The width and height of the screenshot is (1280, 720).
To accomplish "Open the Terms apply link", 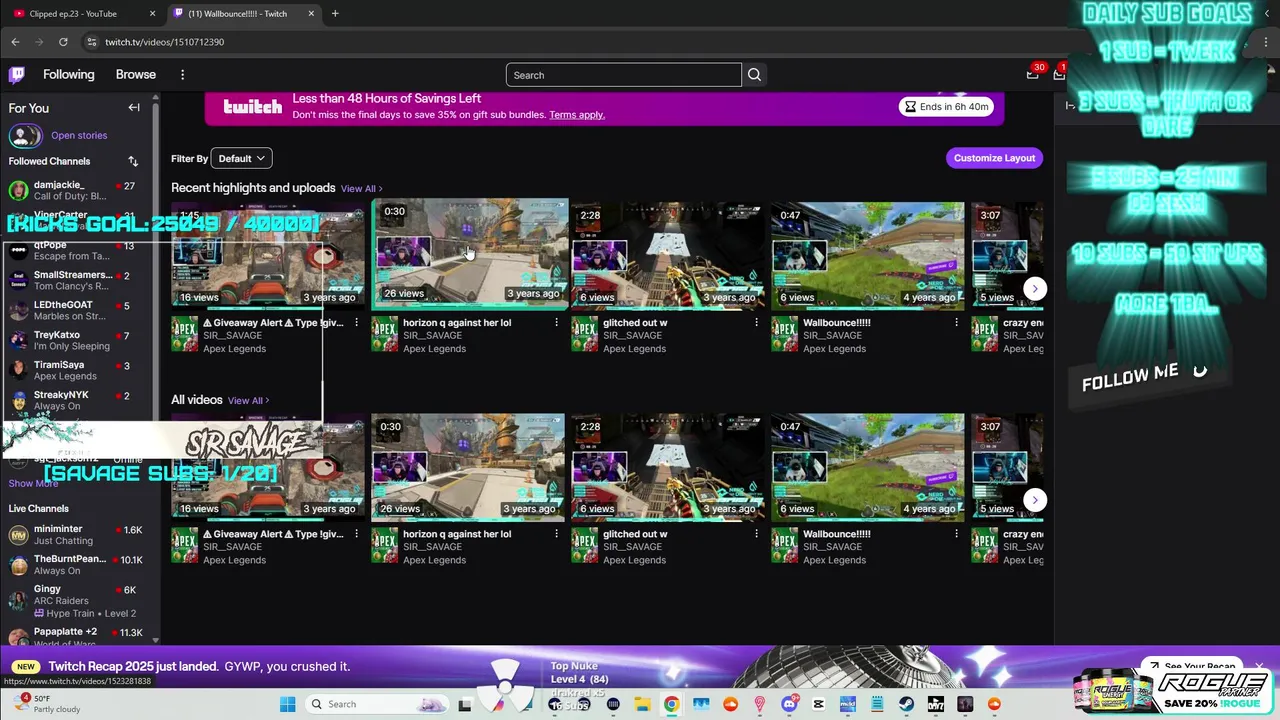I will 577,115.
